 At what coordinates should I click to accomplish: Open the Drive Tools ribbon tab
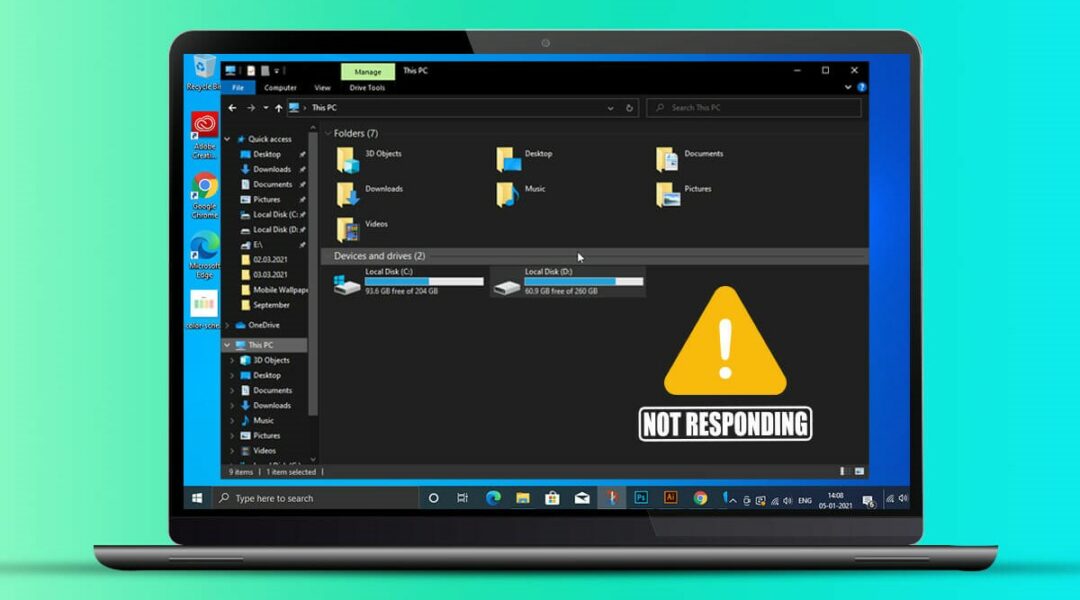click(x=367, y=87)
